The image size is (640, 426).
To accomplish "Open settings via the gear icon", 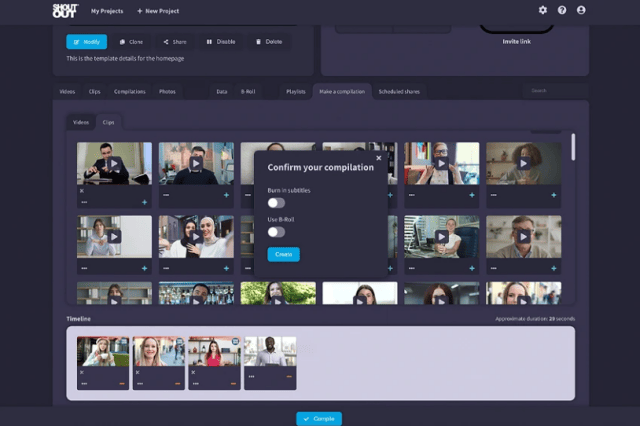I will 543,10.
